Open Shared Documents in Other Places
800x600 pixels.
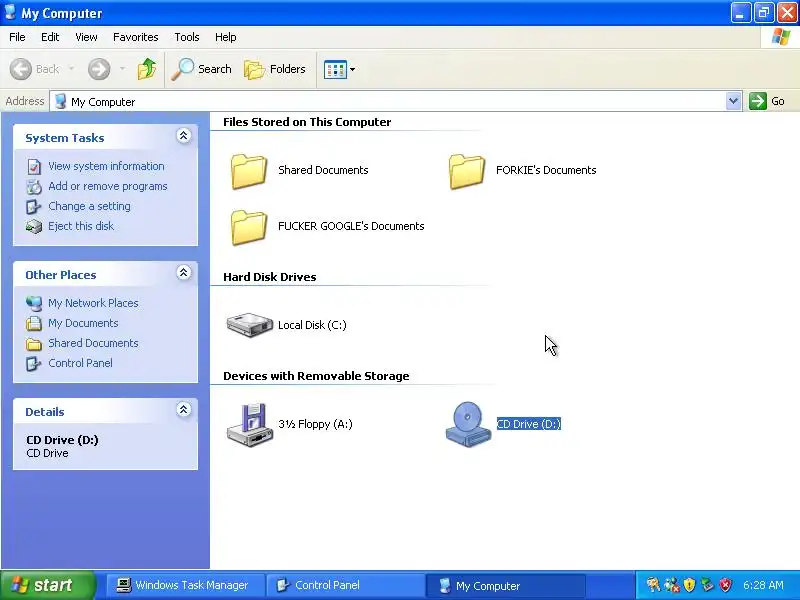pos(93,343)
